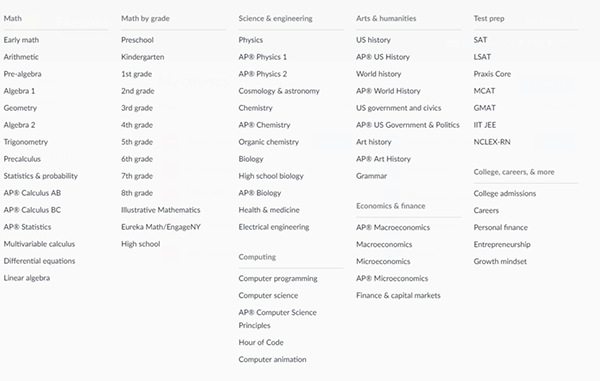Open the Grammar course link
Viewport: 600px width, 381px height.
point(371,176)
